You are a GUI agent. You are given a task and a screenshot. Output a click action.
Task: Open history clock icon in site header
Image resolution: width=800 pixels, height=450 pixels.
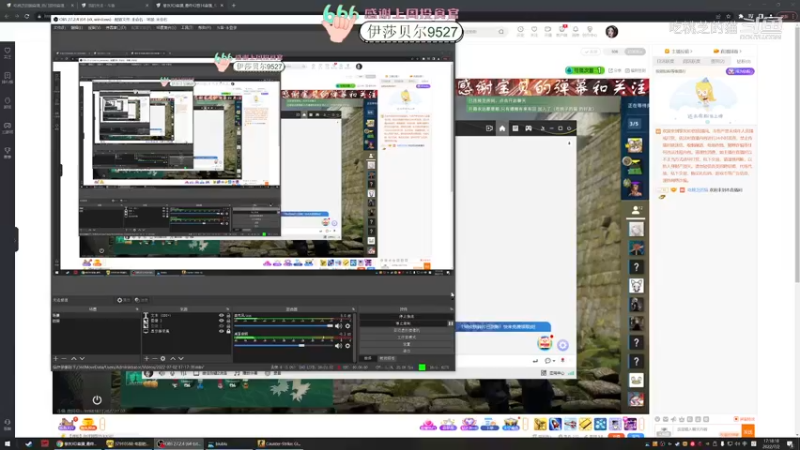[520, 31]
